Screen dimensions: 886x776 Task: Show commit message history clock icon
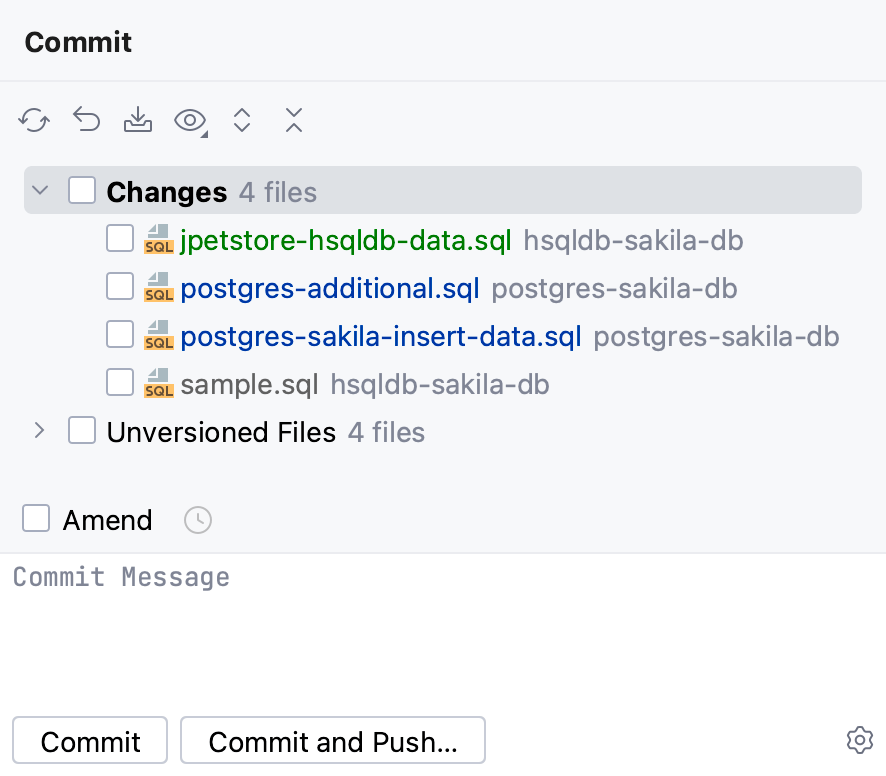pyautogui.click(x=198, y=520)
